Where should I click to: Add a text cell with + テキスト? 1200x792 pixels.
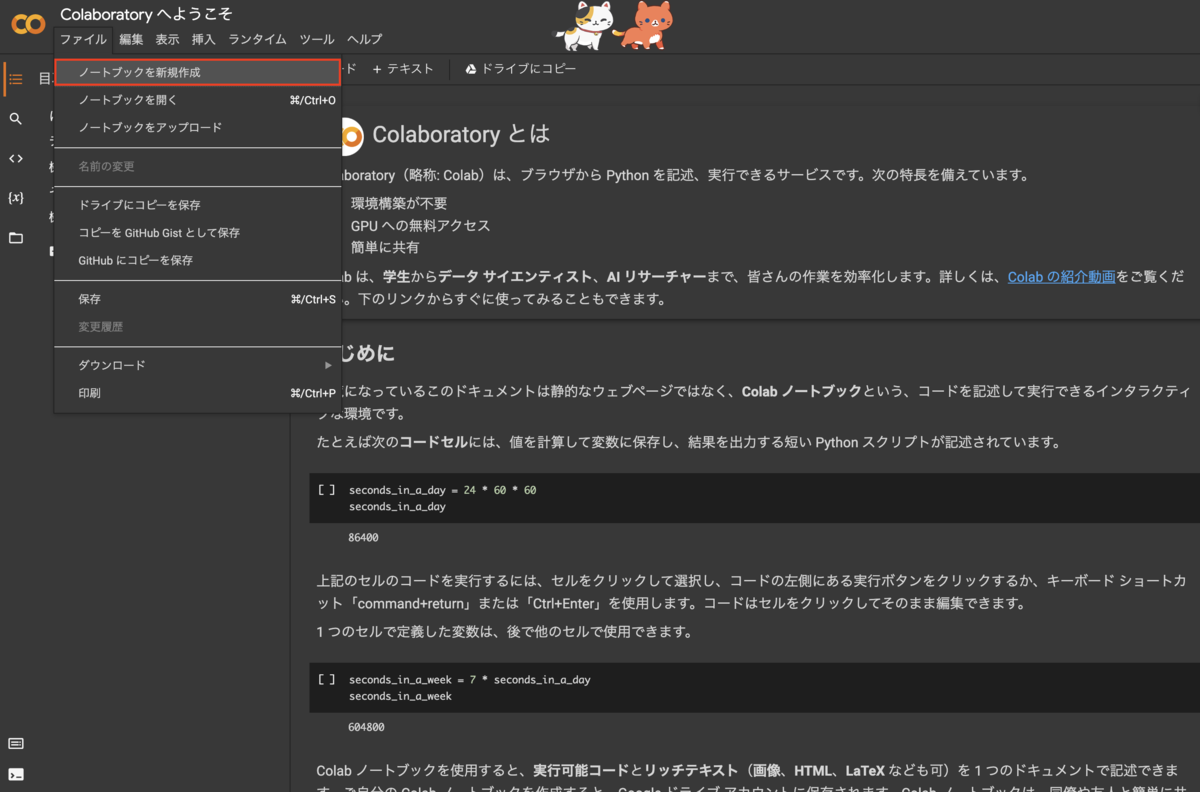(403, 69)
